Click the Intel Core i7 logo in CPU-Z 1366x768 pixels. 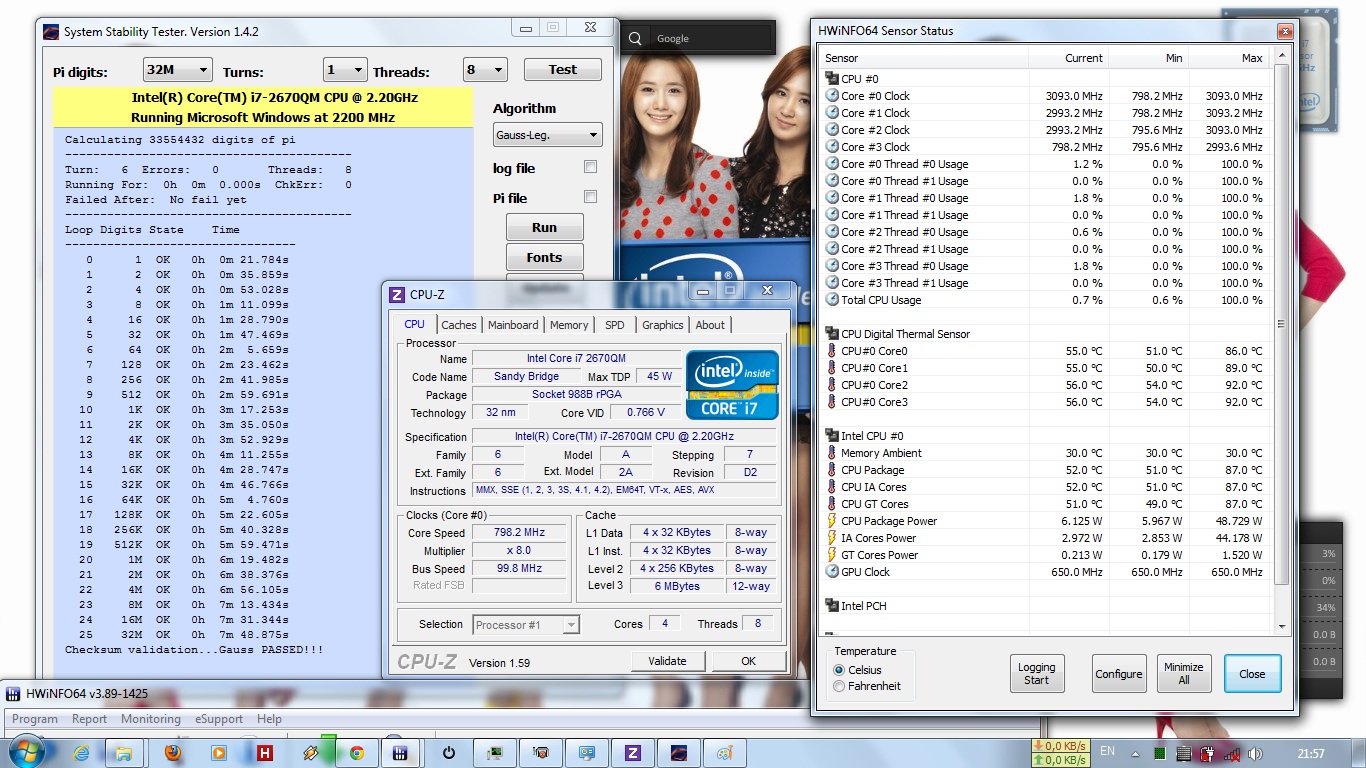(732, 384)
